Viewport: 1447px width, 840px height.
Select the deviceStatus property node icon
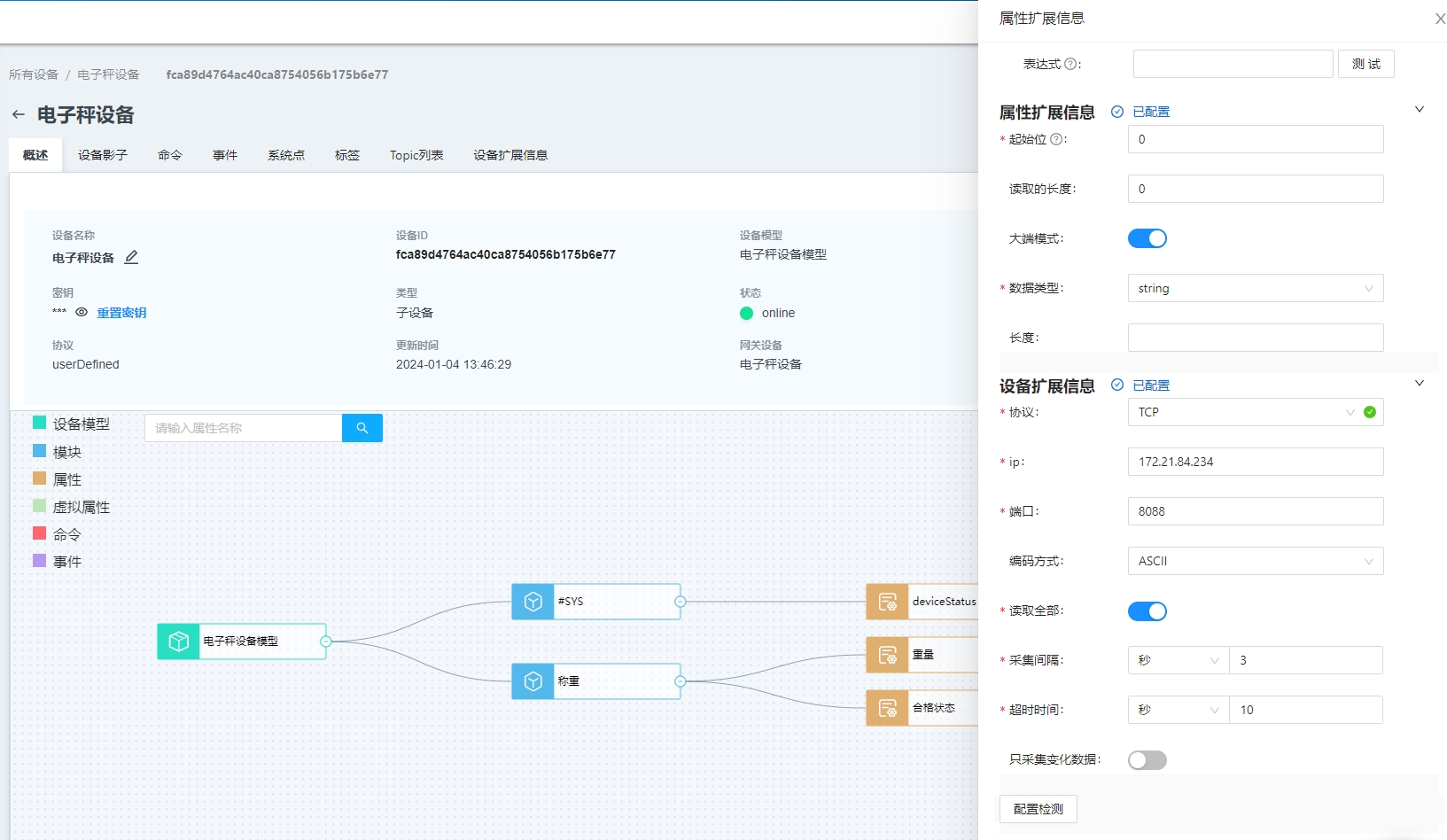[x=887, y=602]
